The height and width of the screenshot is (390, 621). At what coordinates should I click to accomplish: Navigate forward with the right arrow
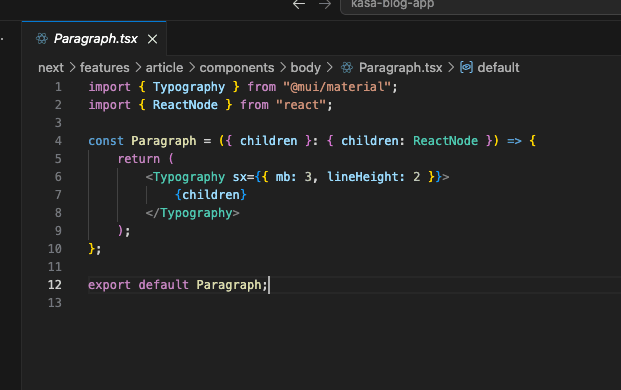[325, 5]
